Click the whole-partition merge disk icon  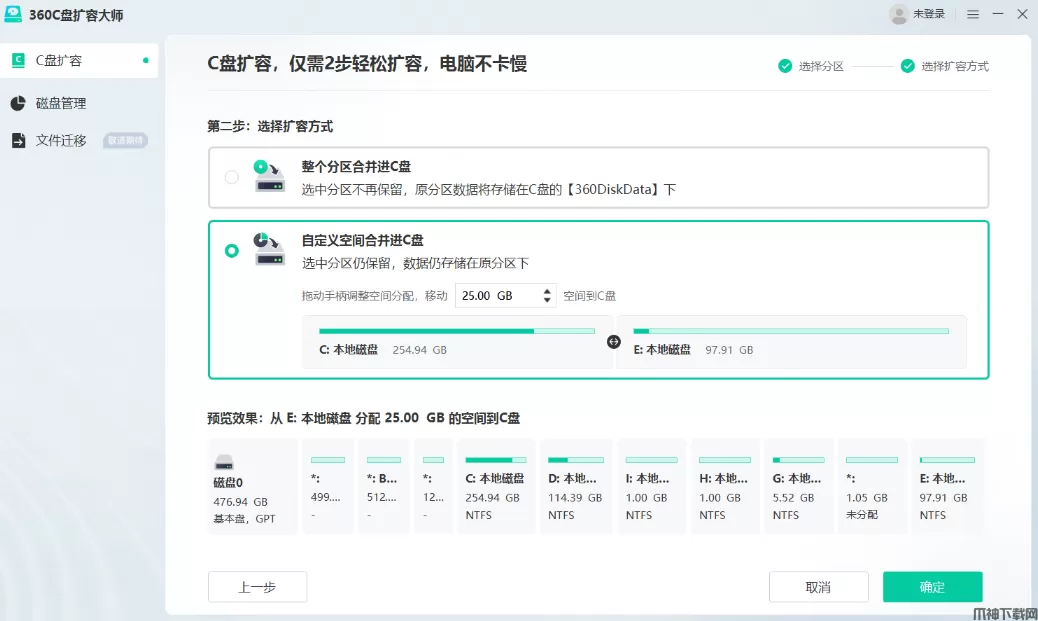pyautogui.click(x=269, y=177)
